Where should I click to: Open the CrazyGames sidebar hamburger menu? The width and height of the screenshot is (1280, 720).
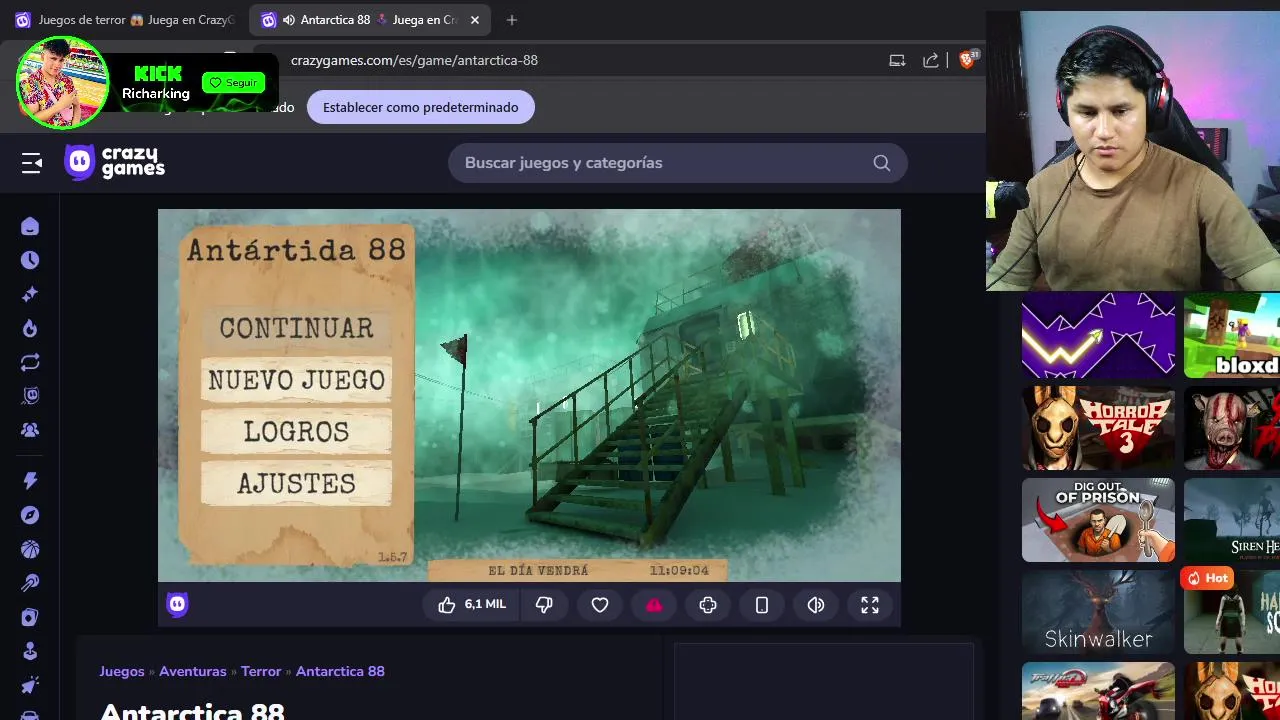[x=32, y=163]
